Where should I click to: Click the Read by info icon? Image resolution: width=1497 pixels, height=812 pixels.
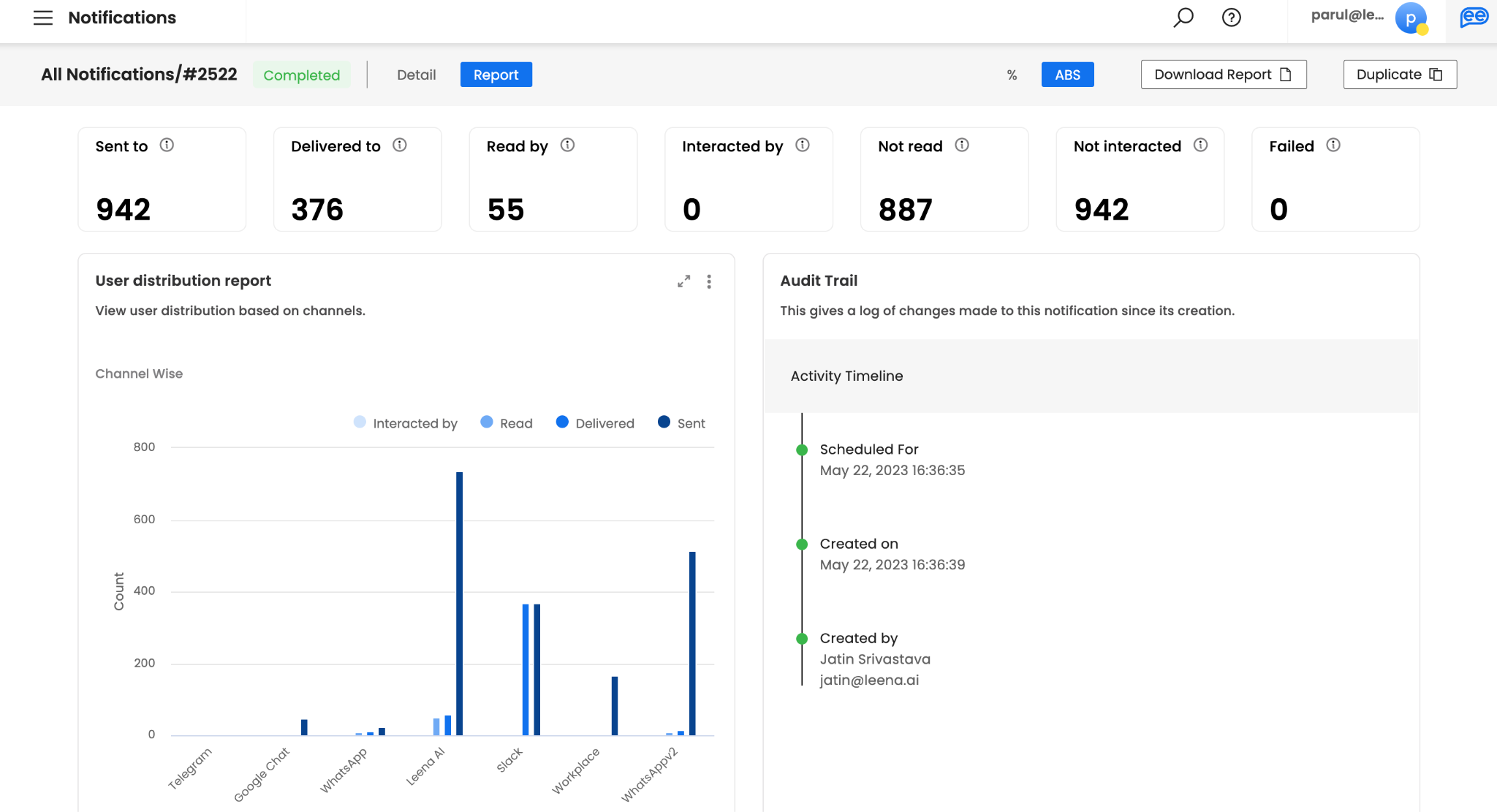tap(567, 145)
